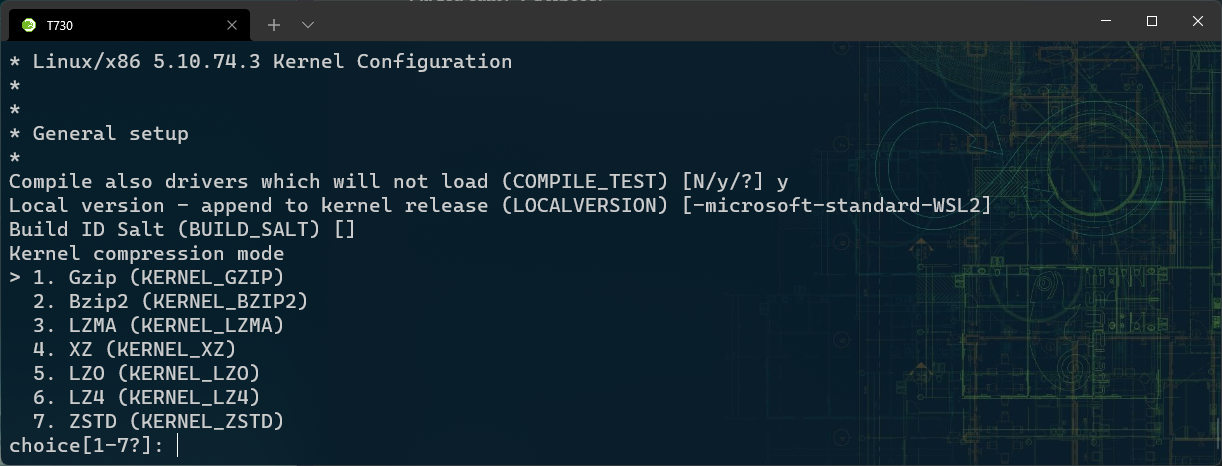Select the Gzip (KERNEL_GZIP) option line
This screenshot has width=1222, height=466.
coord(147,277)
